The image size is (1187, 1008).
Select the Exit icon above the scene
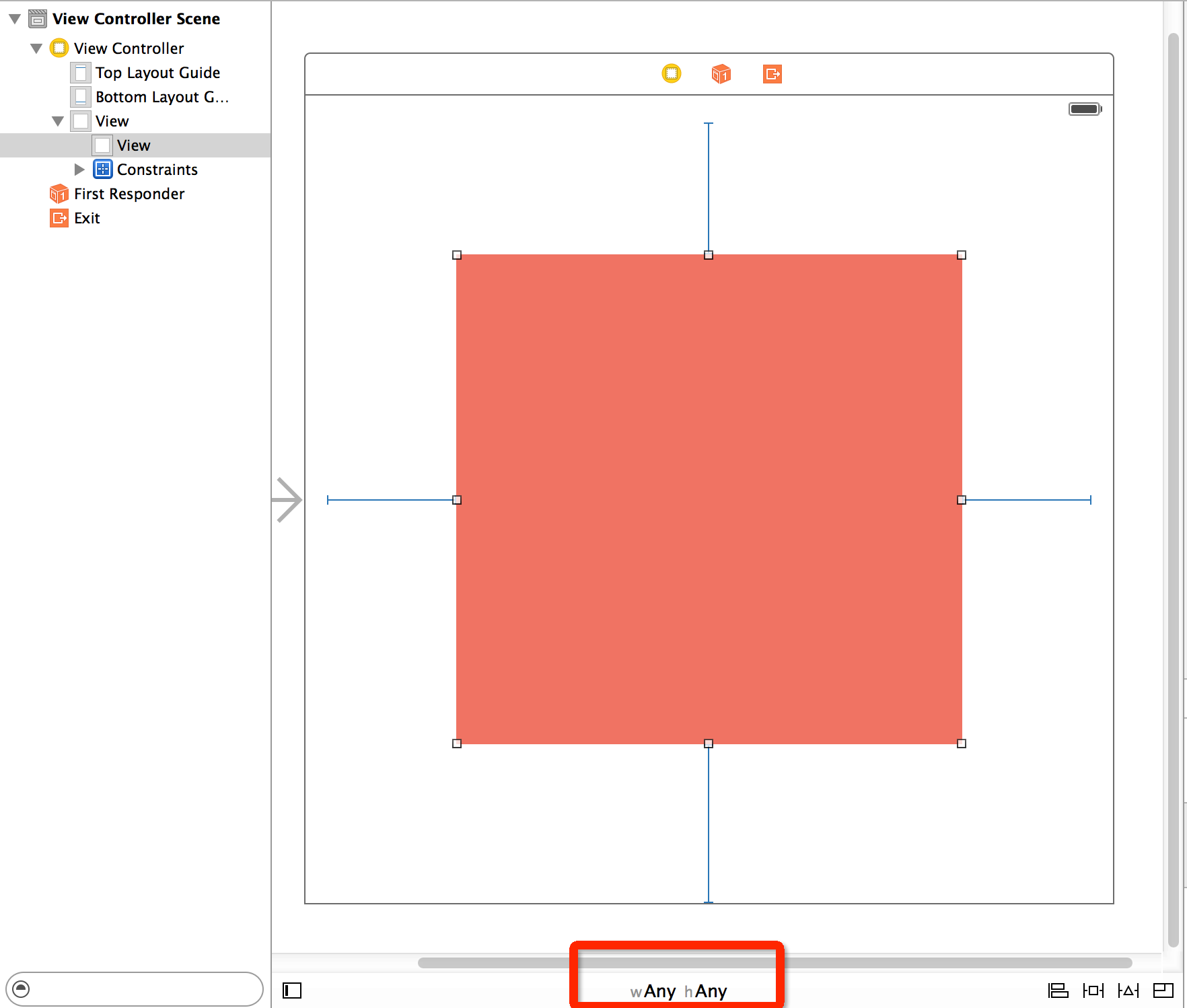coord(771,74)
